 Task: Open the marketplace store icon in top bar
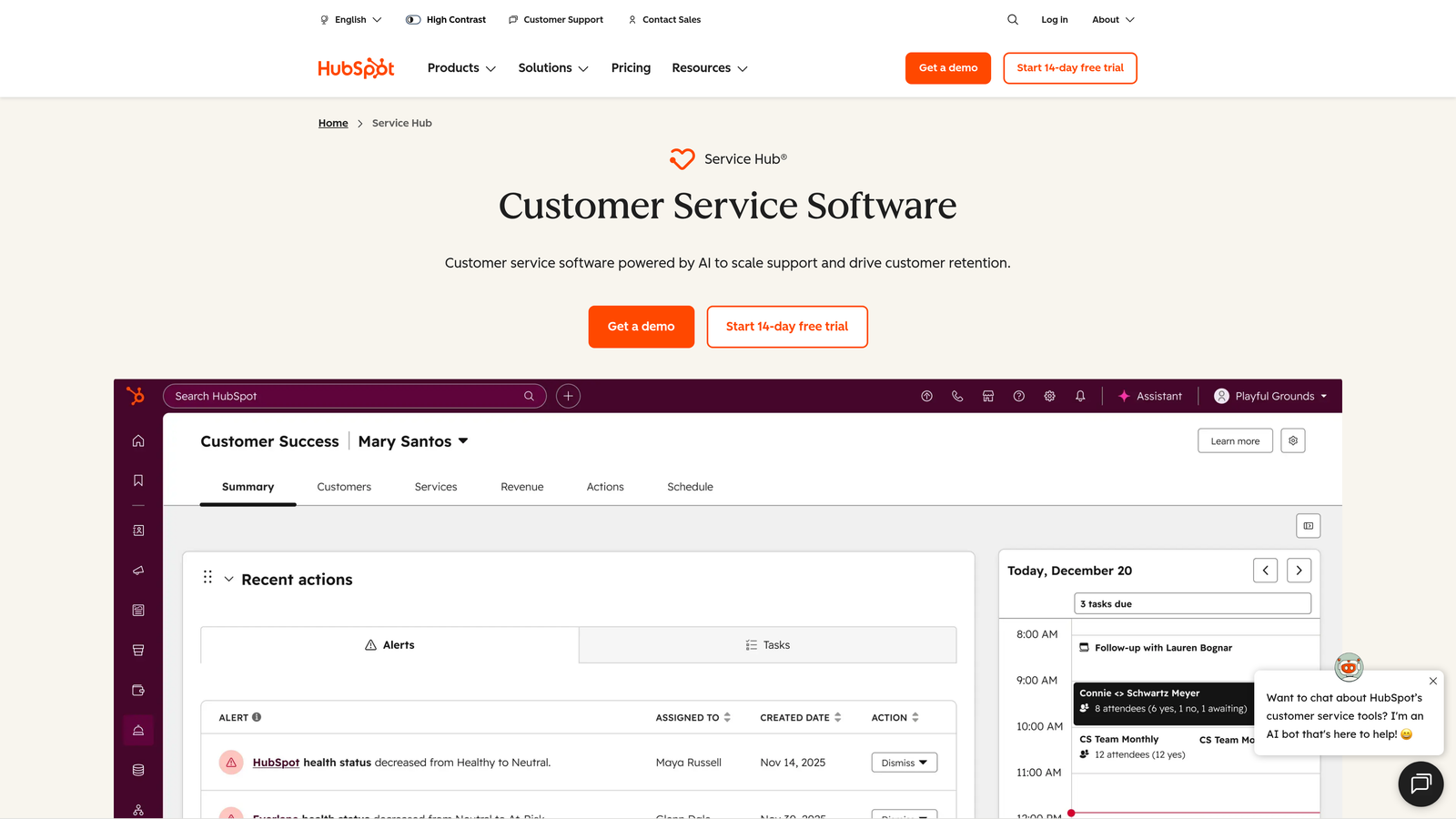[988, 396]
